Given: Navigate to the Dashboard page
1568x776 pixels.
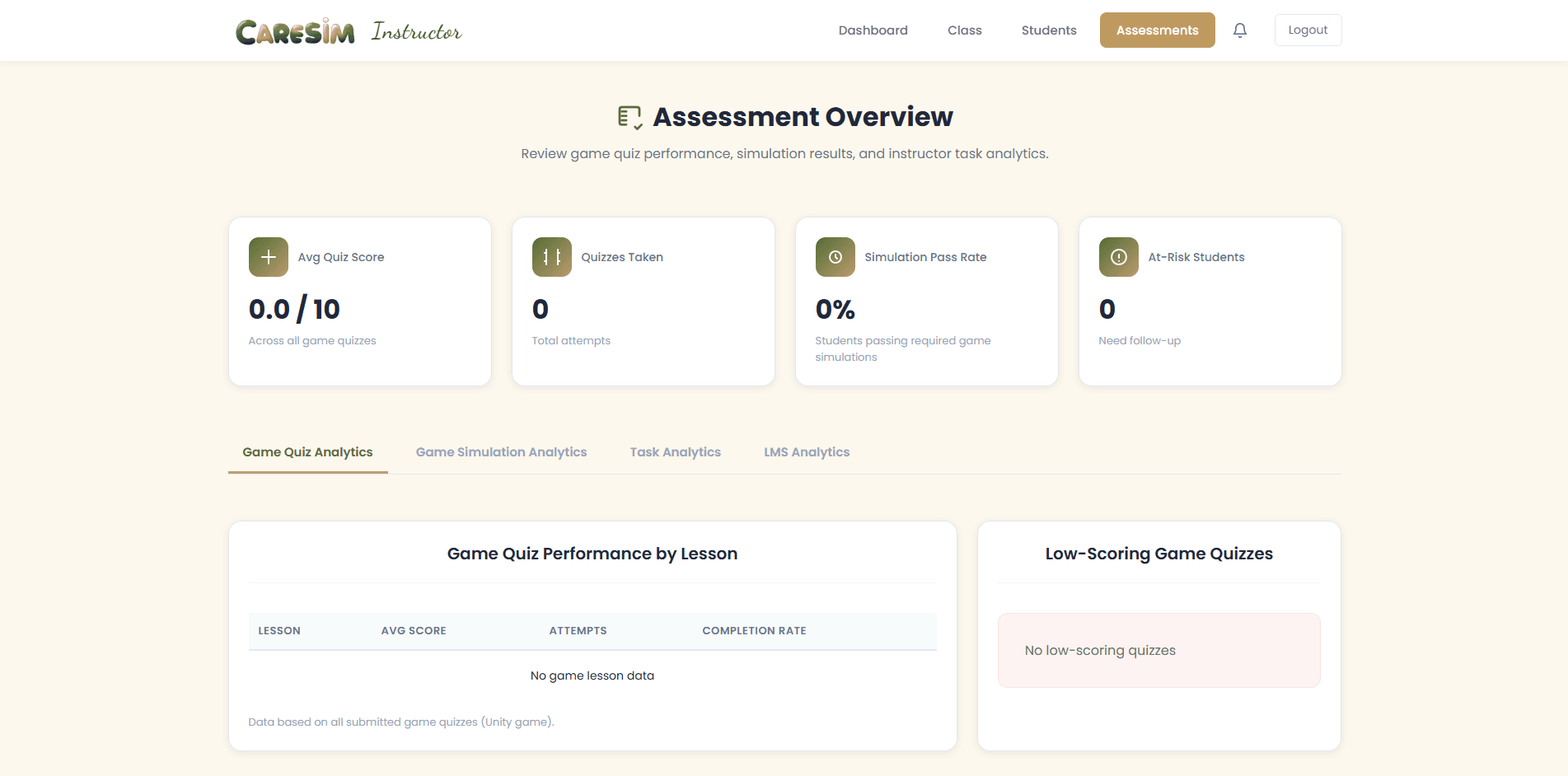Looking at the screenshot, I should [873, 30].
